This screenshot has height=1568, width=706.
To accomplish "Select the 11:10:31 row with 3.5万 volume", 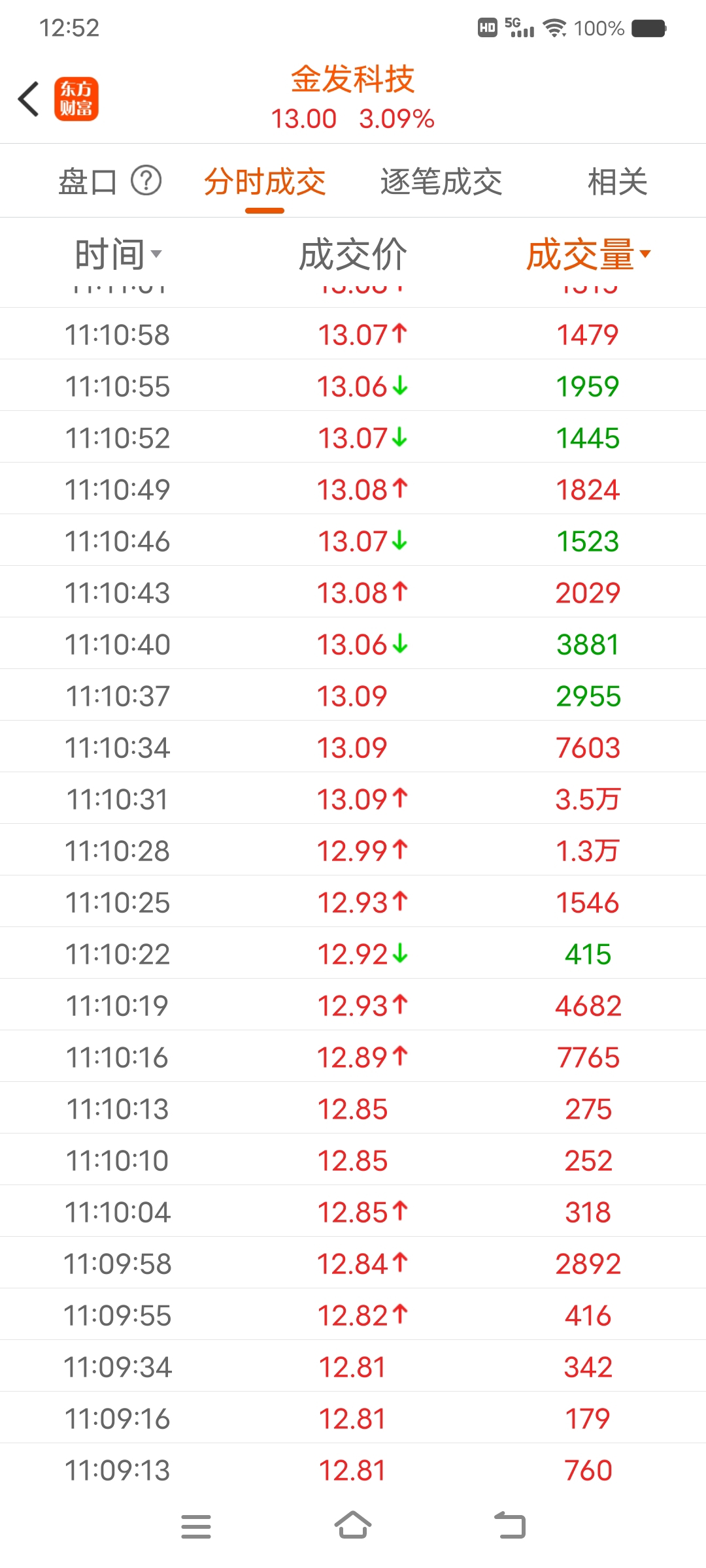I will pyautogui.click(x=353, y=798).
